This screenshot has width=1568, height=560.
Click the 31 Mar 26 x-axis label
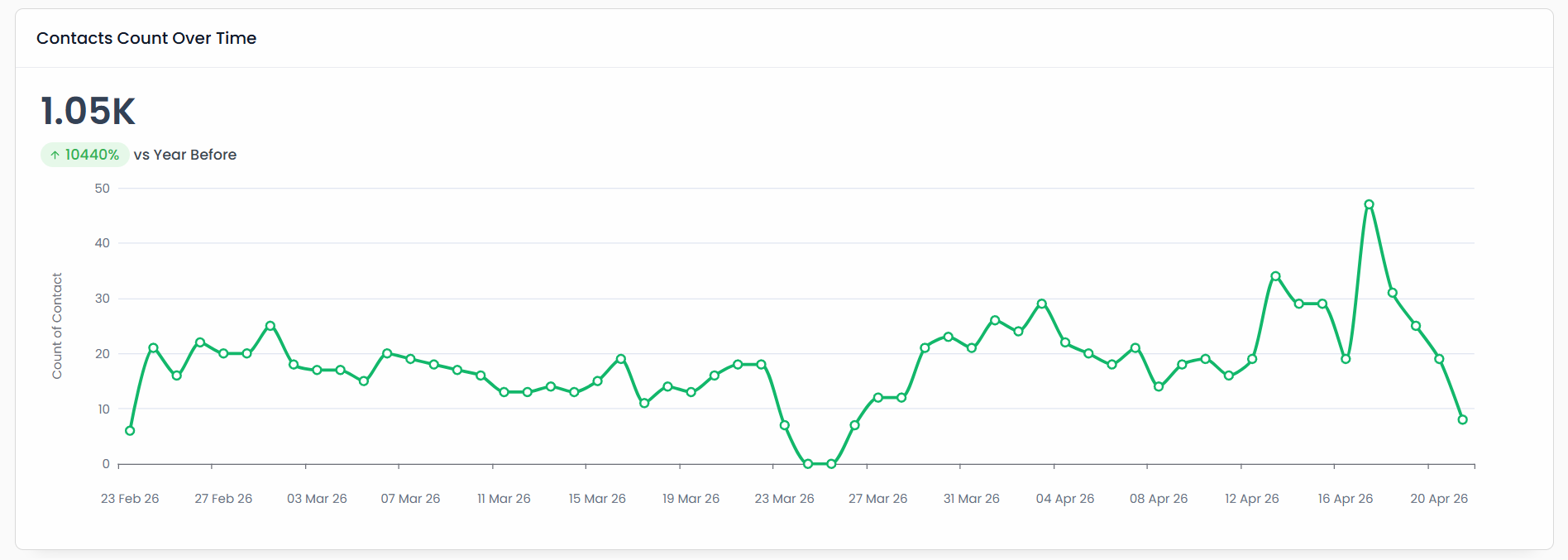tap(971, 499)
